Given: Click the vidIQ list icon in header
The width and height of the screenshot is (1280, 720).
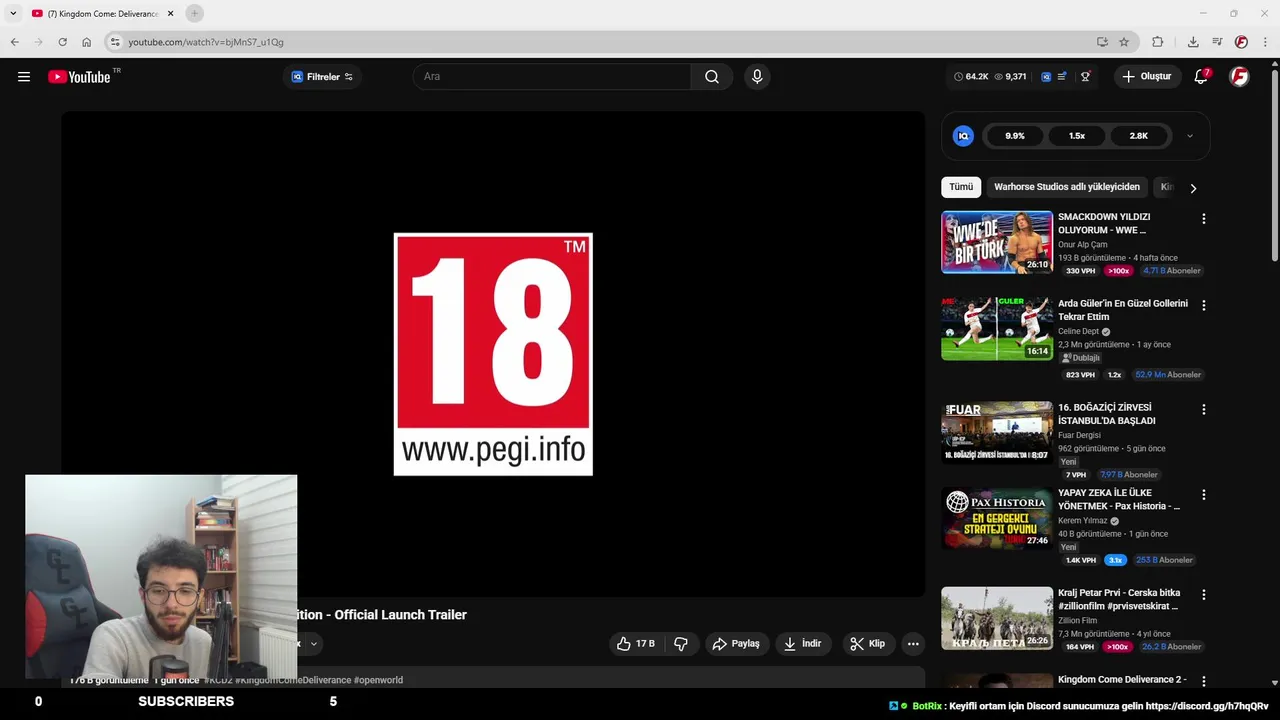Looking at the screenshot, I should click(x=1062, y=77).
